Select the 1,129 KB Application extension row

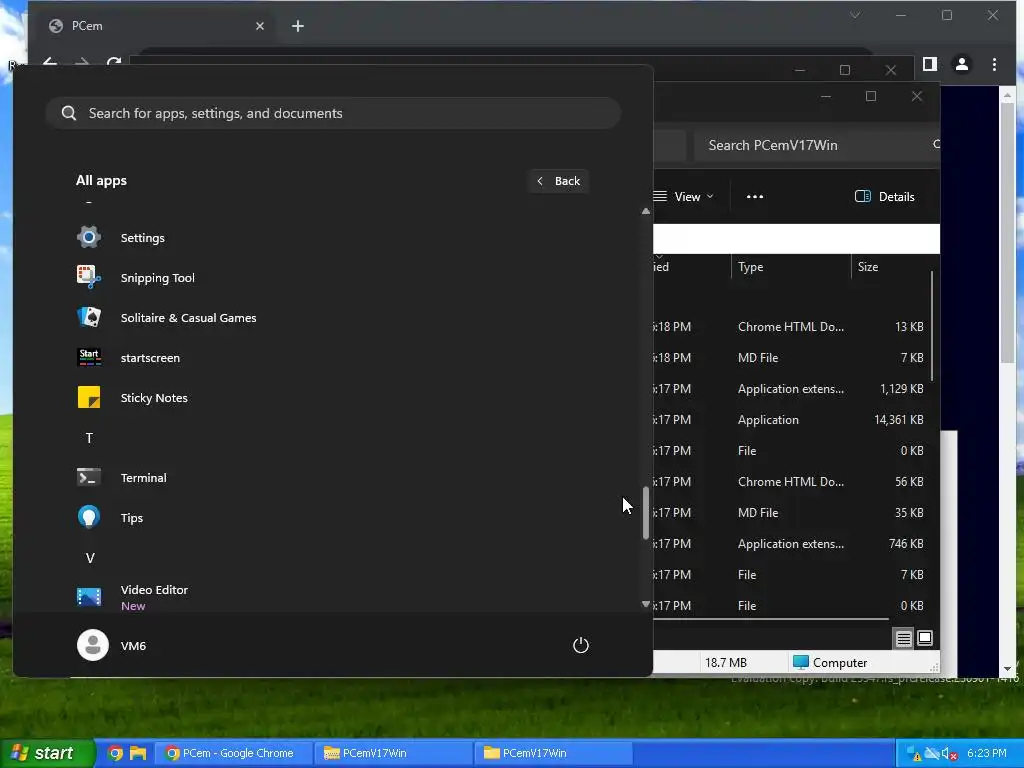point(792,389)
